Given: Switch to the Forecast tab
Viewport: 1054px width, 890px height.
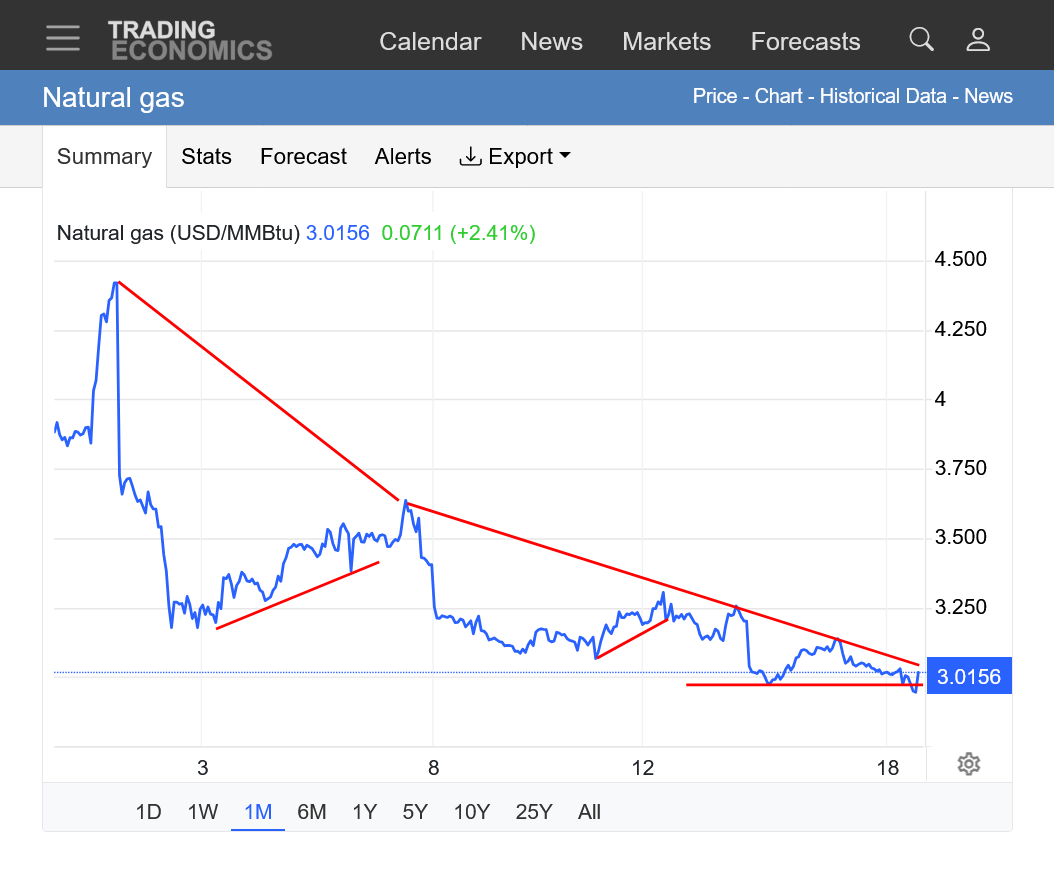Looking at the screenshot, I should click(x=303, y=157).
